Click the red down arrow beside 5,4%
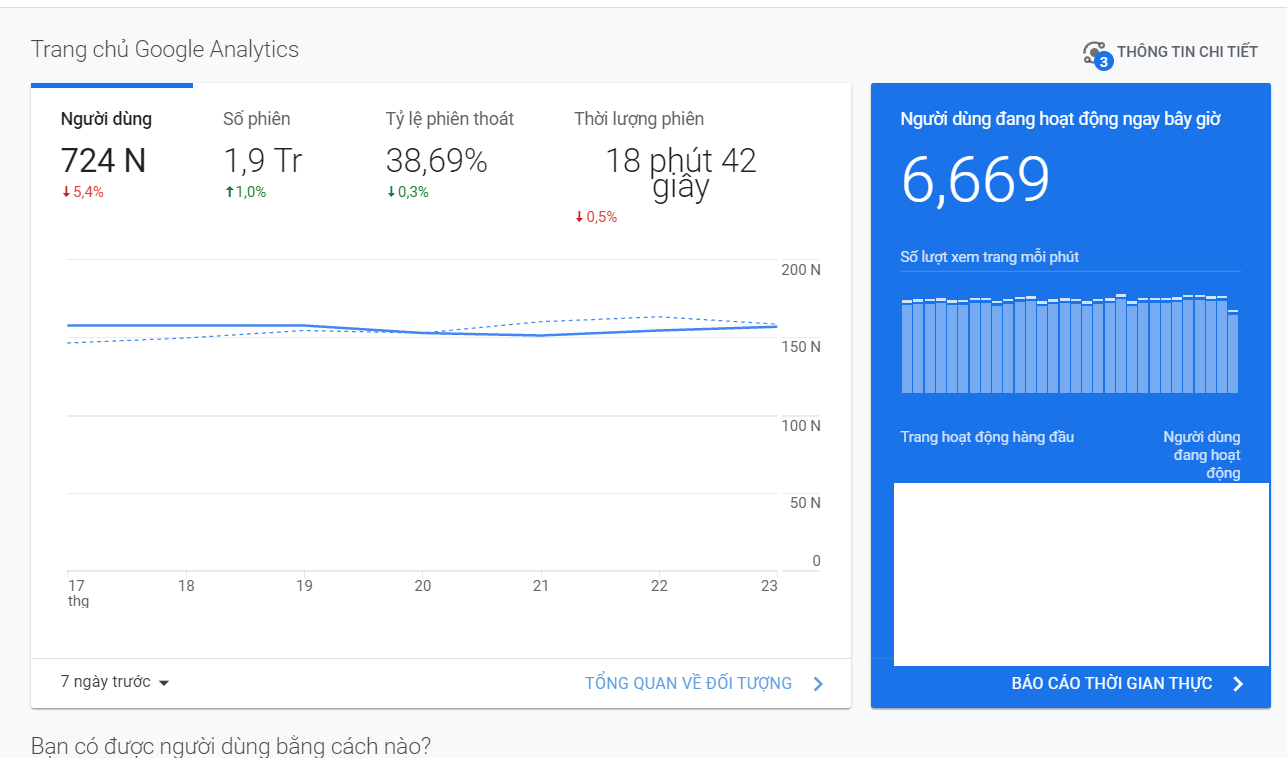The image size is (1287, 758). 66,193
